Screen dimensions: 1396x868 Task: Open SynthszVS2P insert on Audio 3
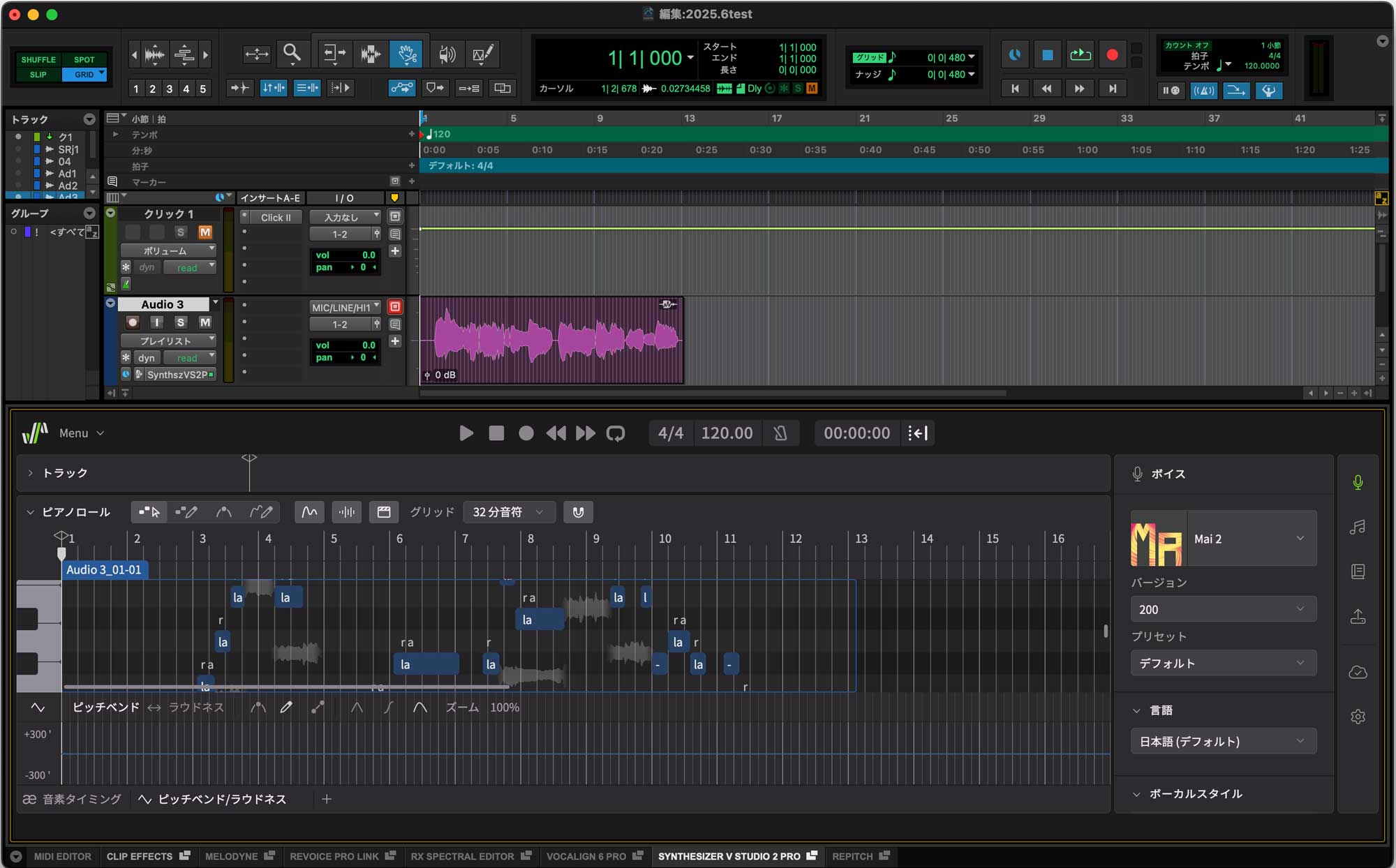[177, 375]
